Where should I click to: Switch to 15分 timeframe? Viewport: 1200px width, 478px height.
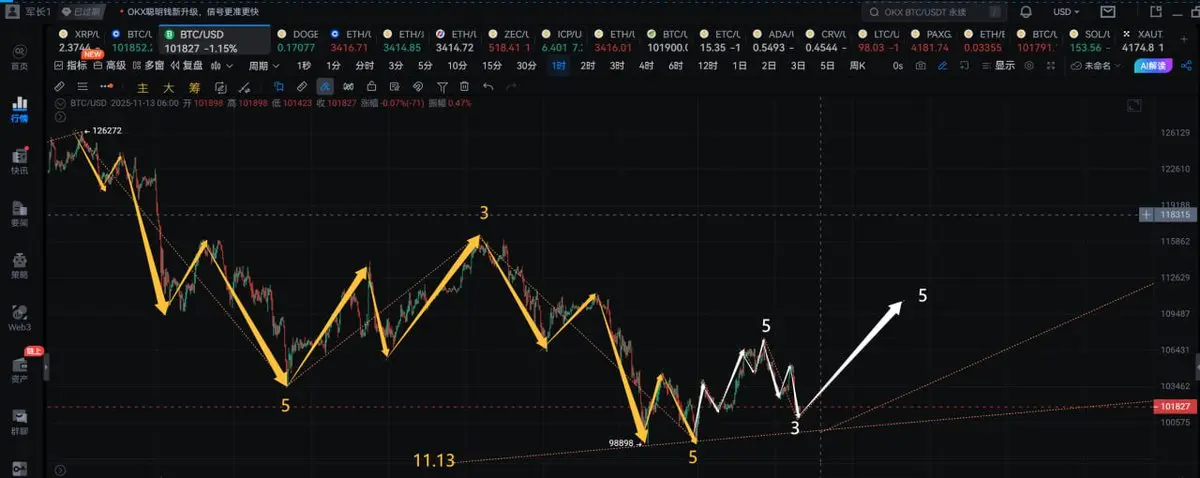491,65
